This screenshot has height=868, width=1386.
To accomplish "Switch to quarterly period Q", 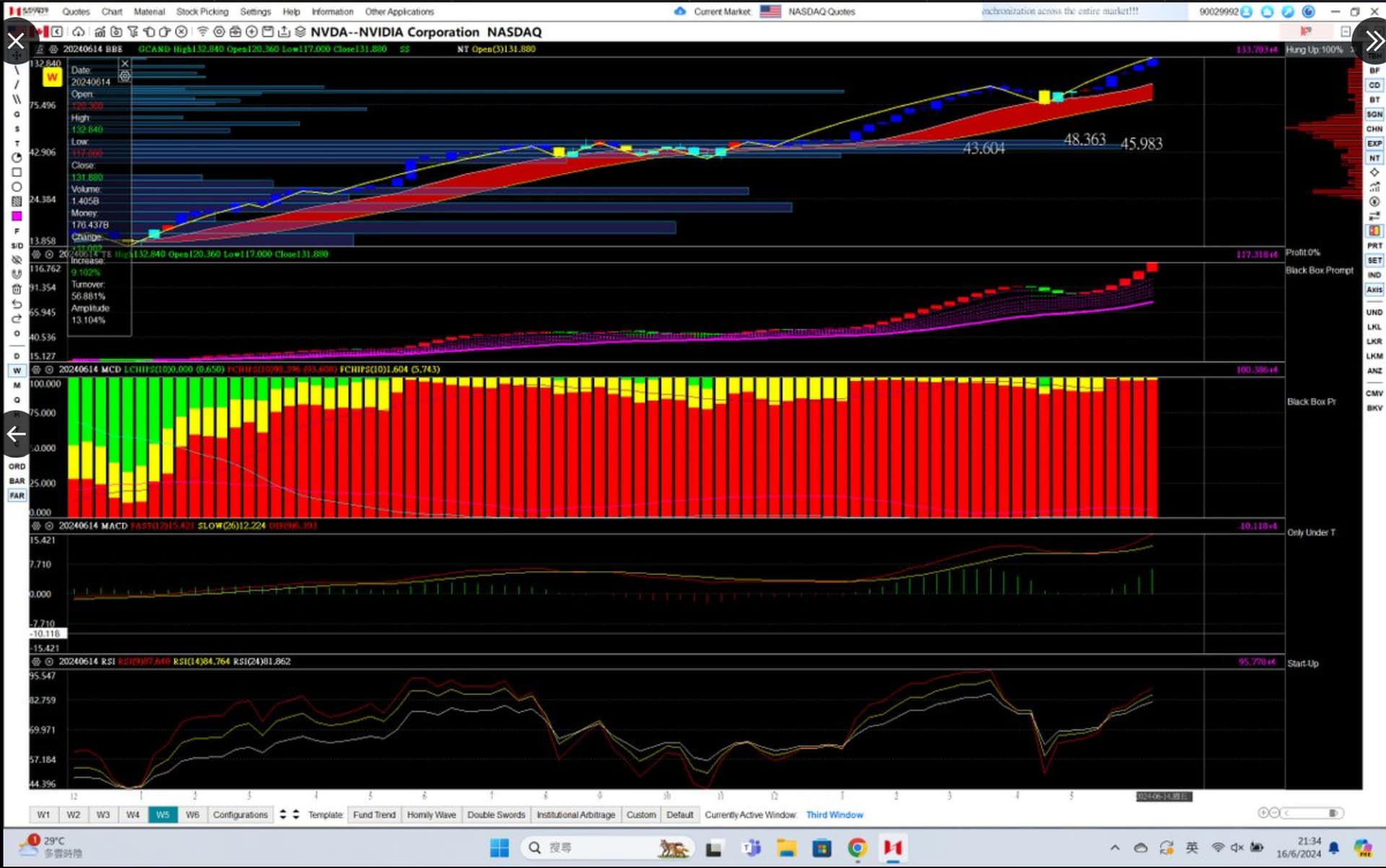I will [17, 400].
